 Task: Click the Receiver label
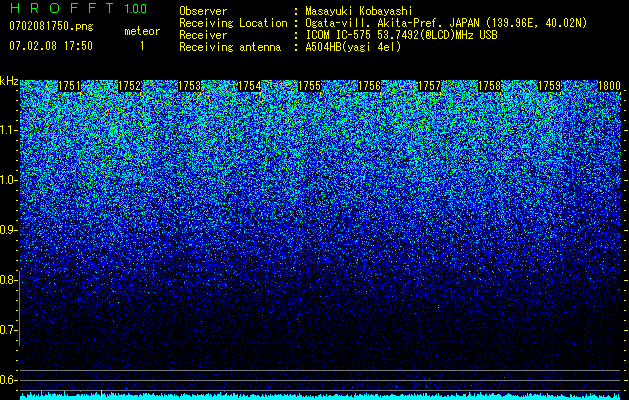[x=203, y=35]
